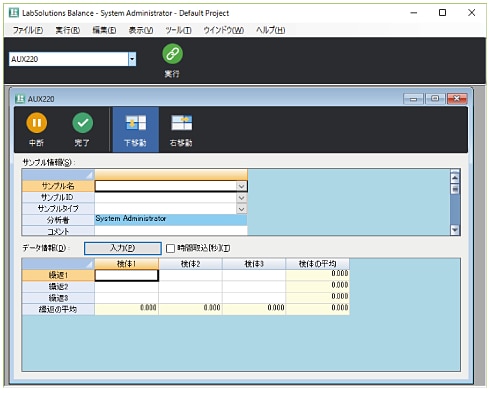The image size is (490, 393).
Task: Click the 繰返3 row header
Action: pyautogui.click(x=58, y=298)
